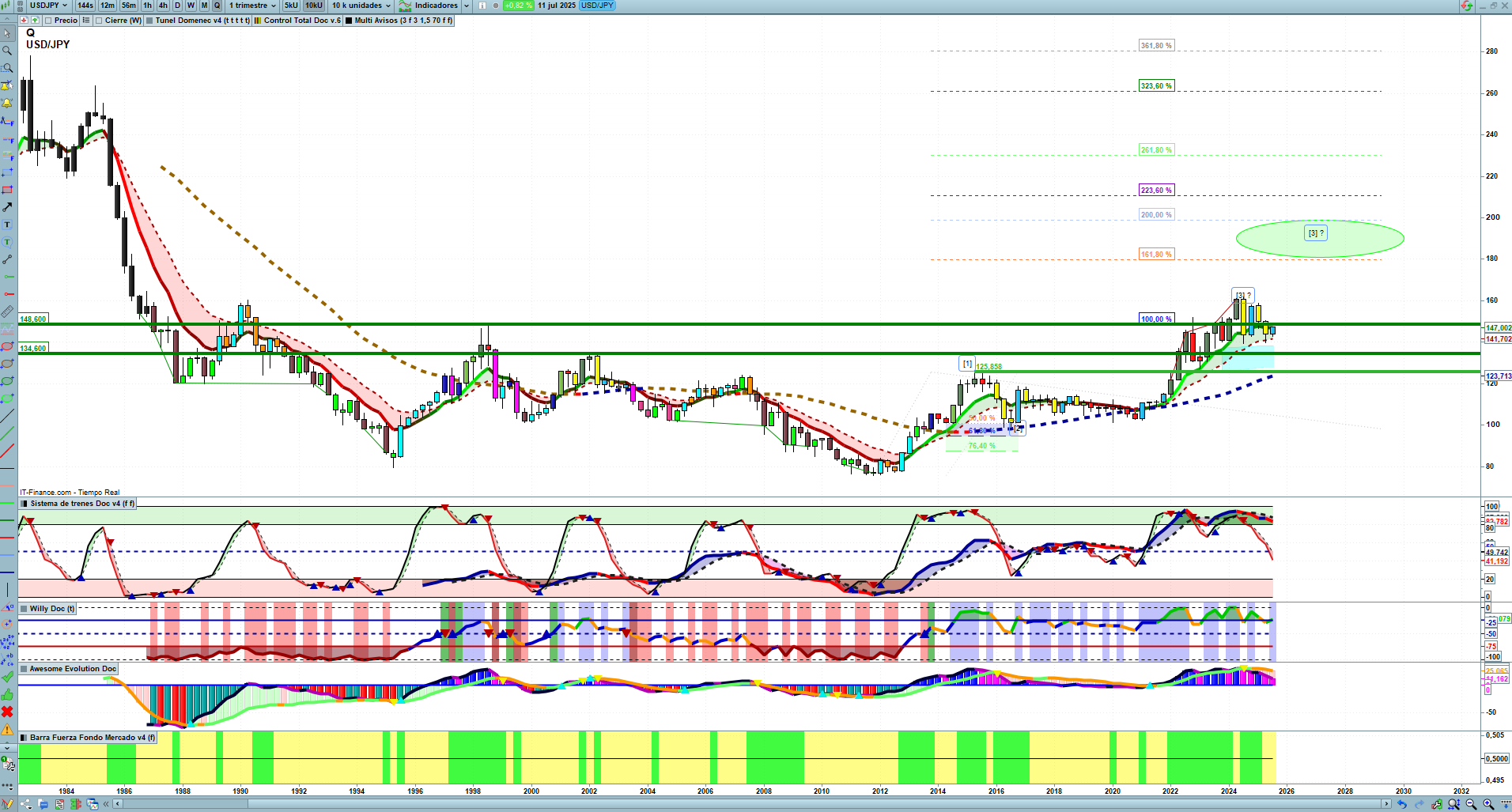
Task: Switch to the 4h timeframe
Action: click(163, 6)
